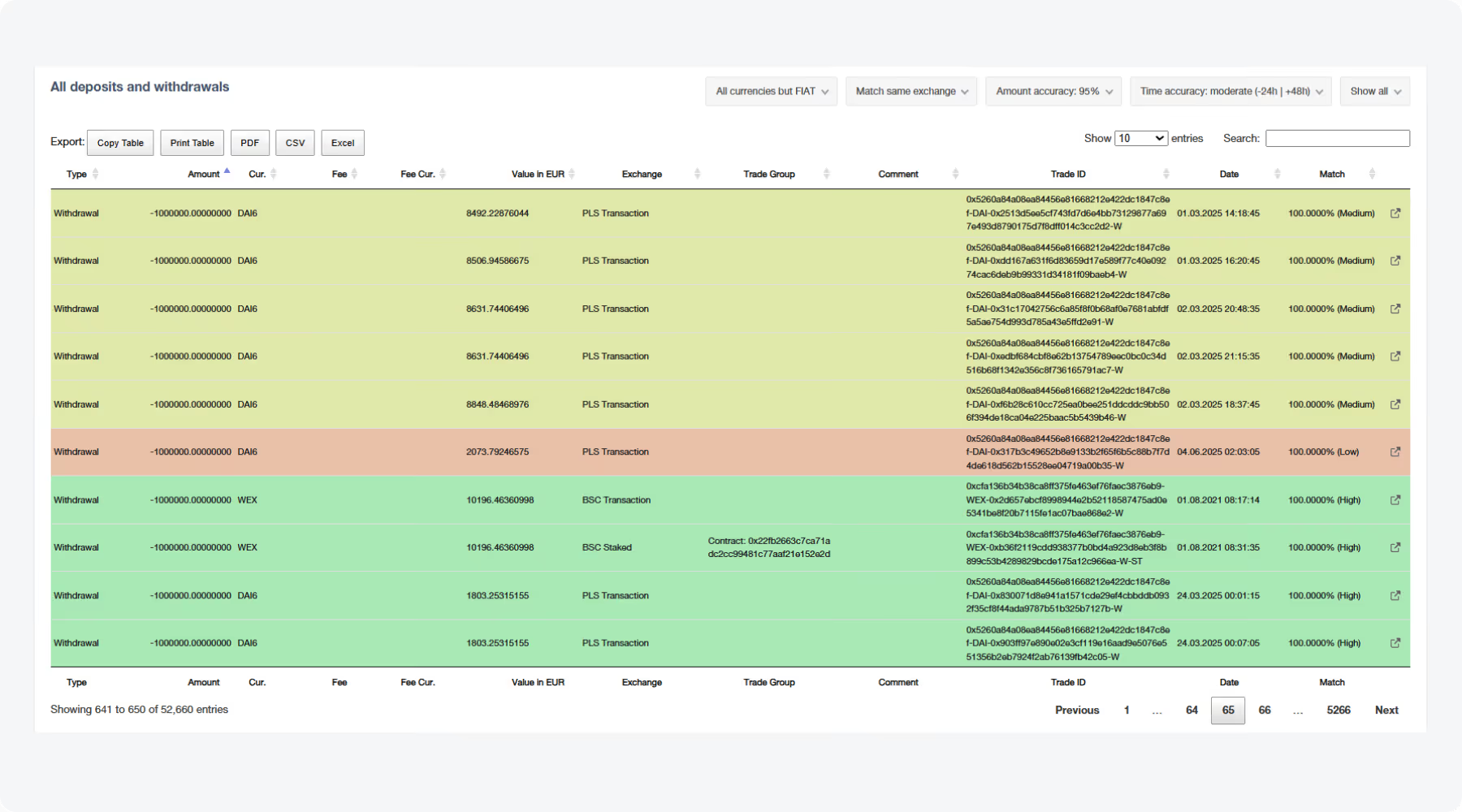
Task: Go to the next page of entries
Action: (1386, 710)
